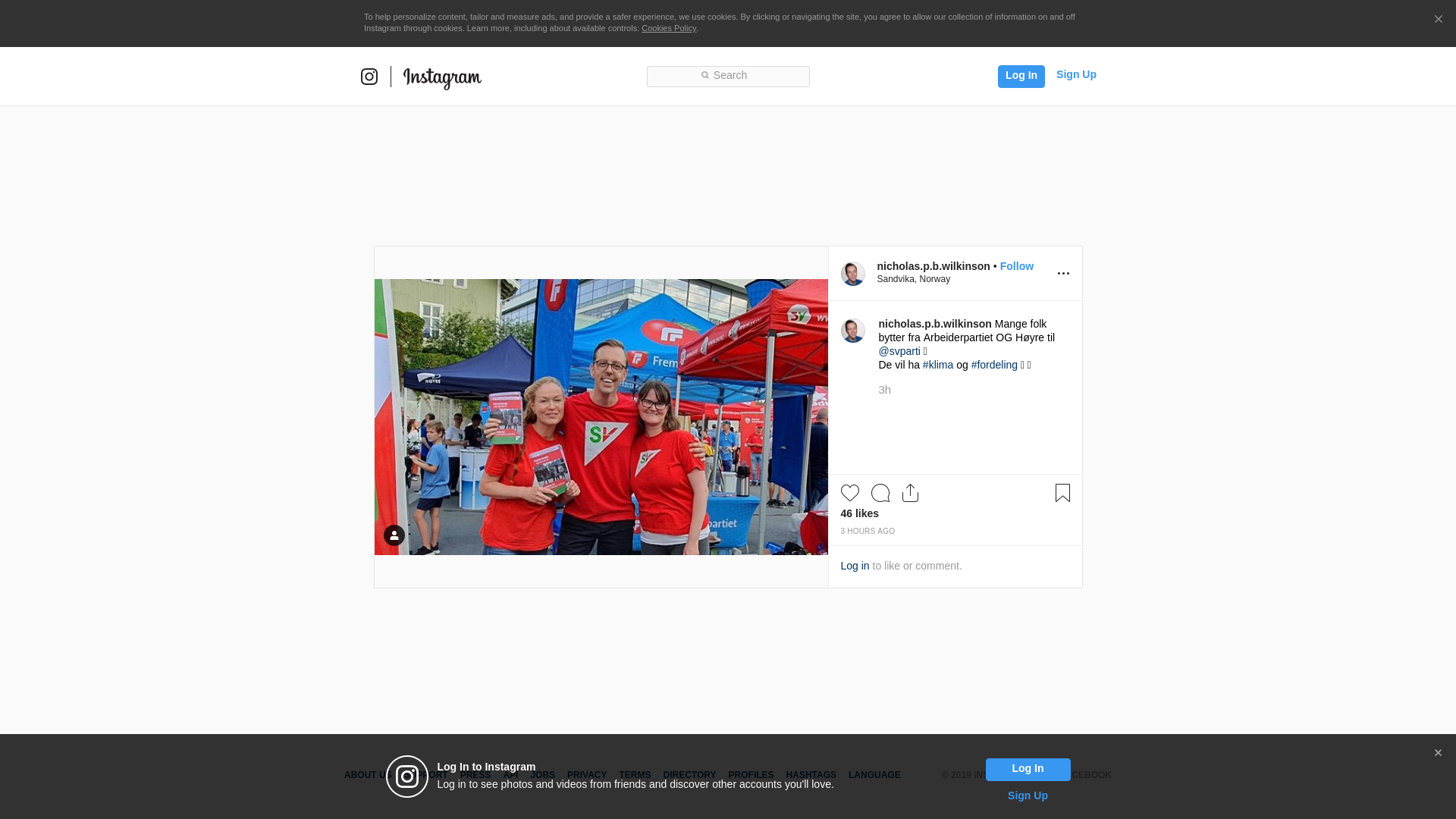Focus the Search input field
The height and width of the screenshot is (819, 1456).
(728, 76)
